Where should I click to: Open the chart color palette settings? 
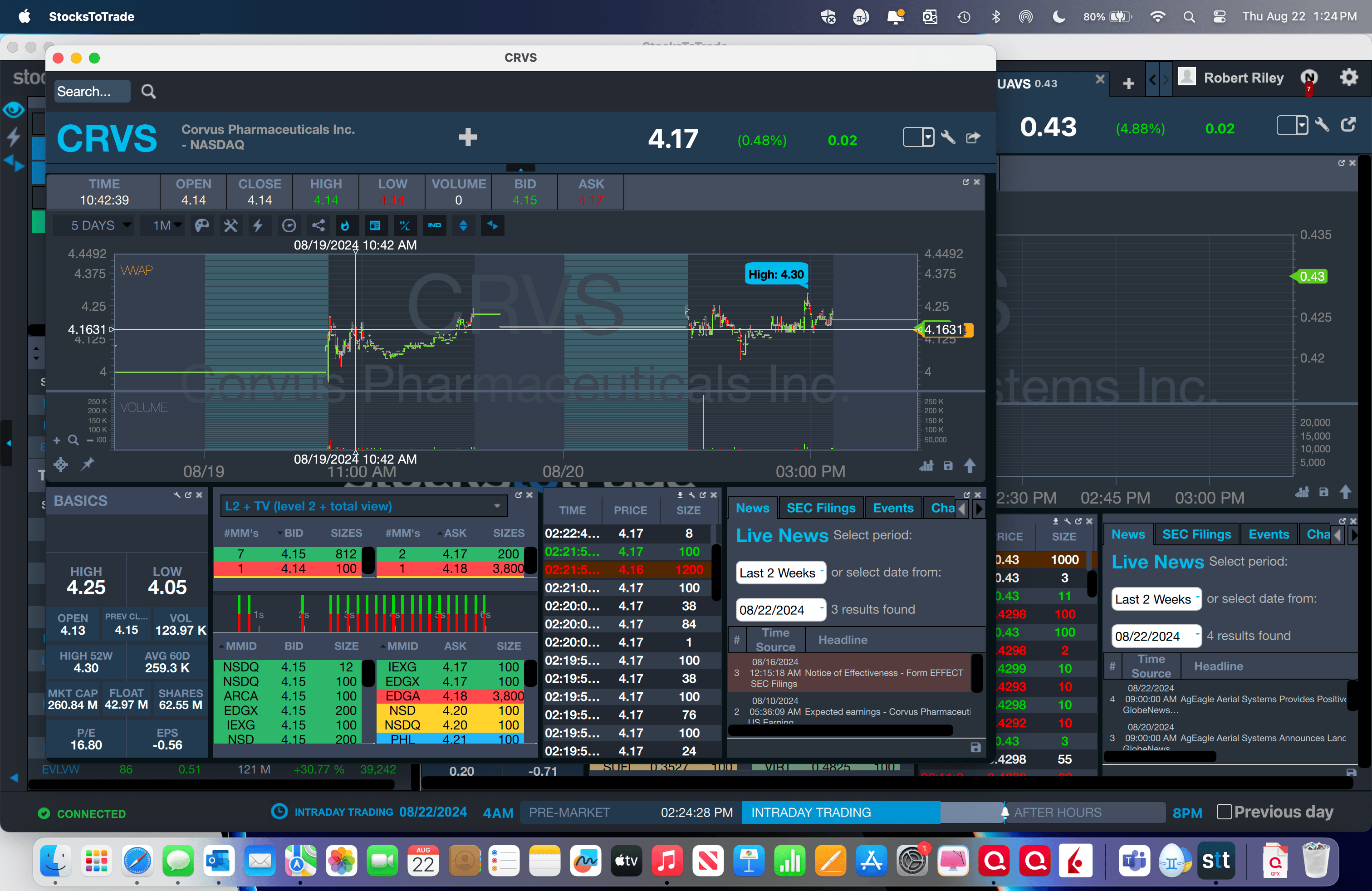[x=202, y=225]
